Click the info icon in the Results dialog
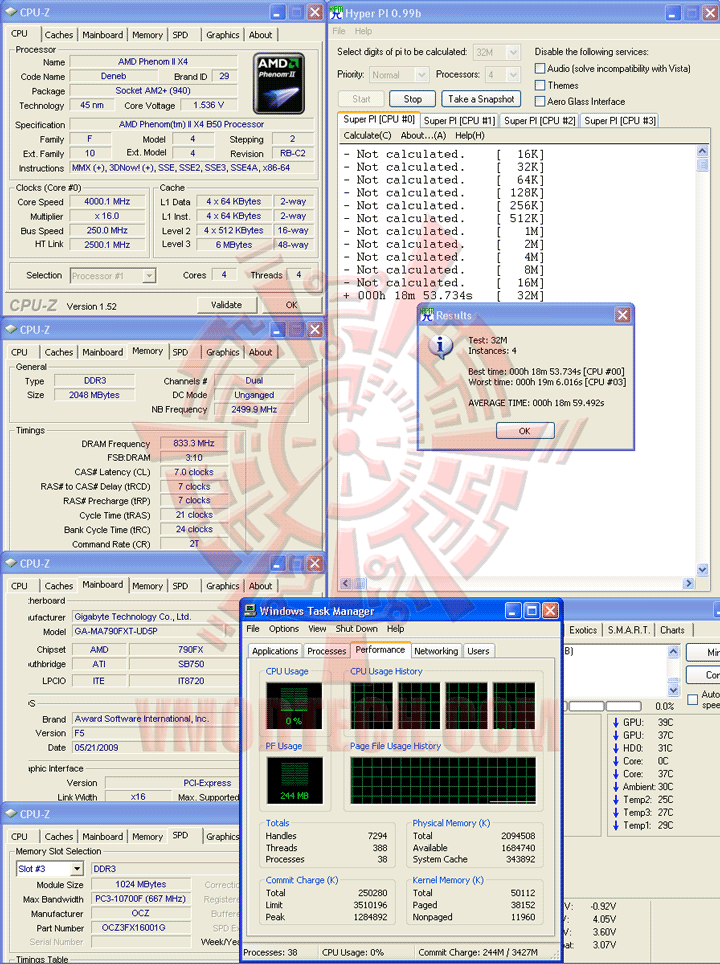This screenshot has width=720, height=964. pyautogui.click(x=440, y=347)
